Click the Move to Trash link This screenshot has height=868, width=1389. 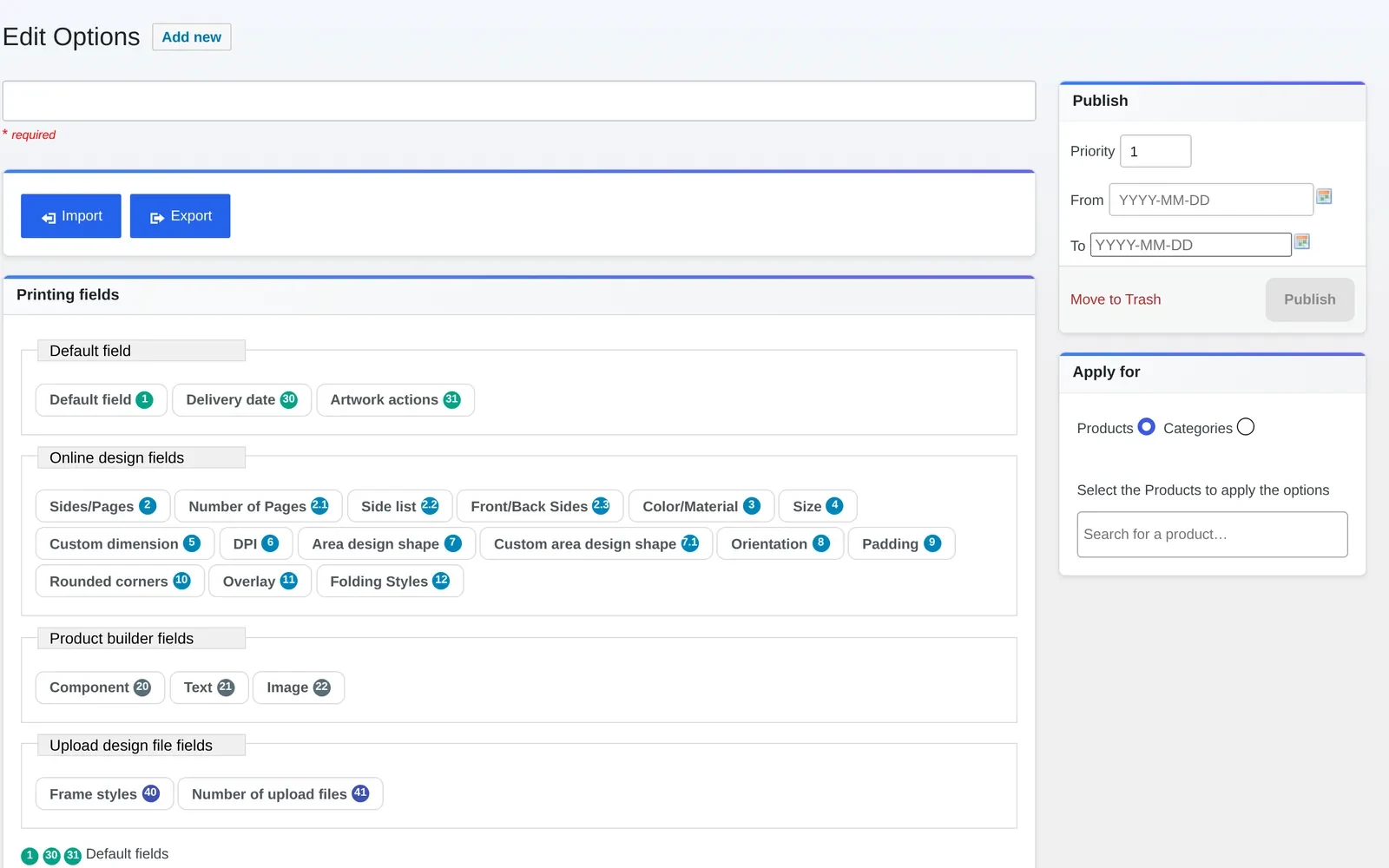coord(1116,299)
